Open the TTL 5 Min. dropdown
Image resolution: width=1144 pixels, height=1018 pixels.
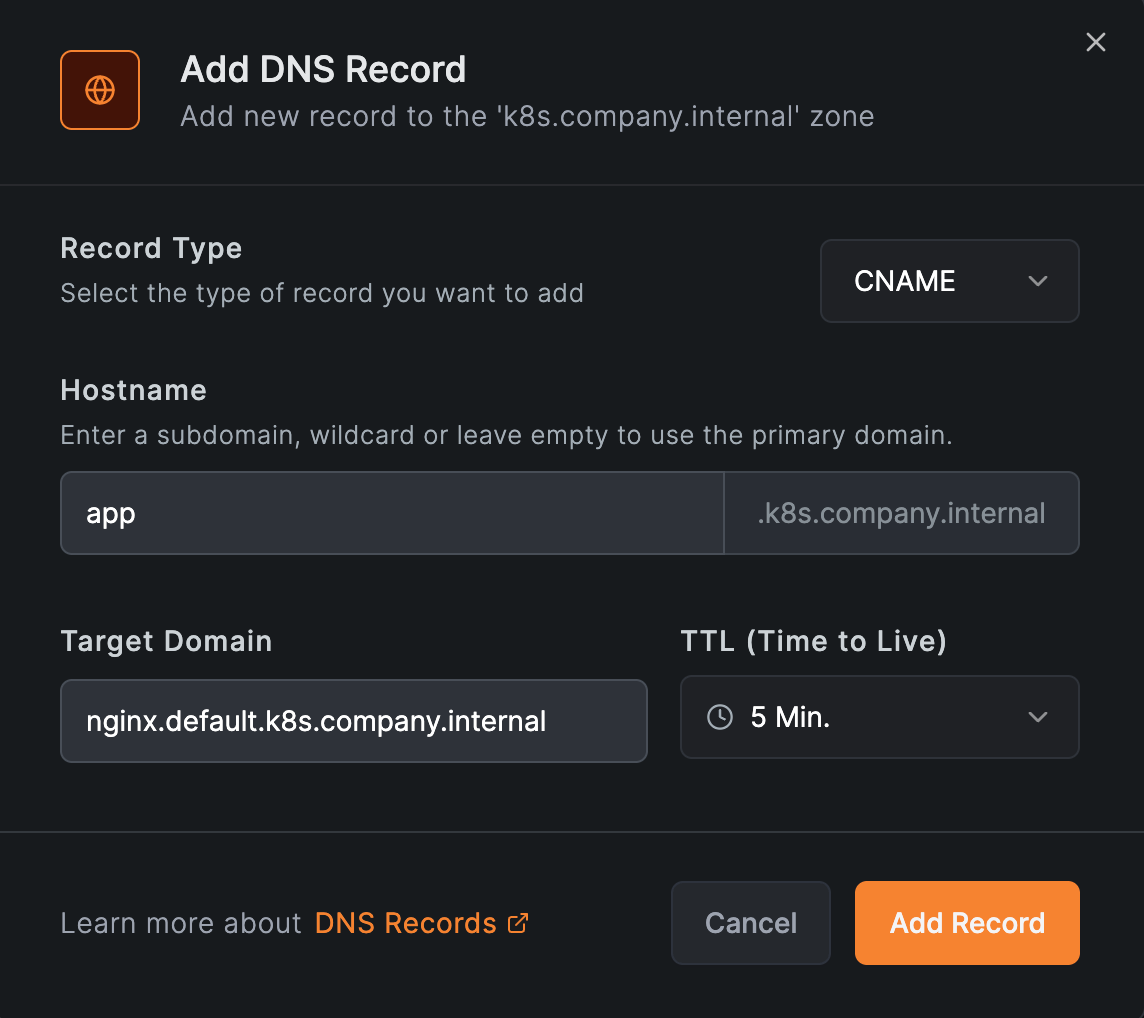[x=879, y=717]
